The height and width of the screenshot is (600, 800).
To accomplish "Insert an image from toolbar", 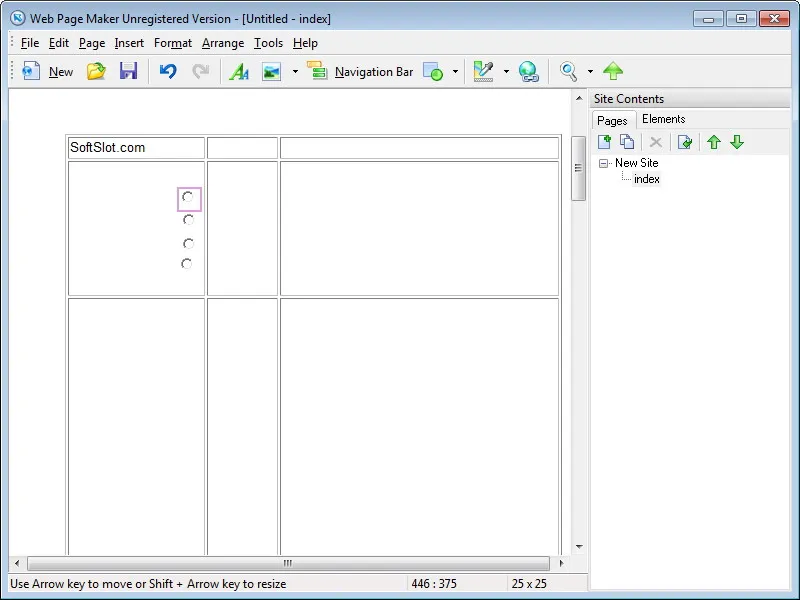I will tap(271, 71).
